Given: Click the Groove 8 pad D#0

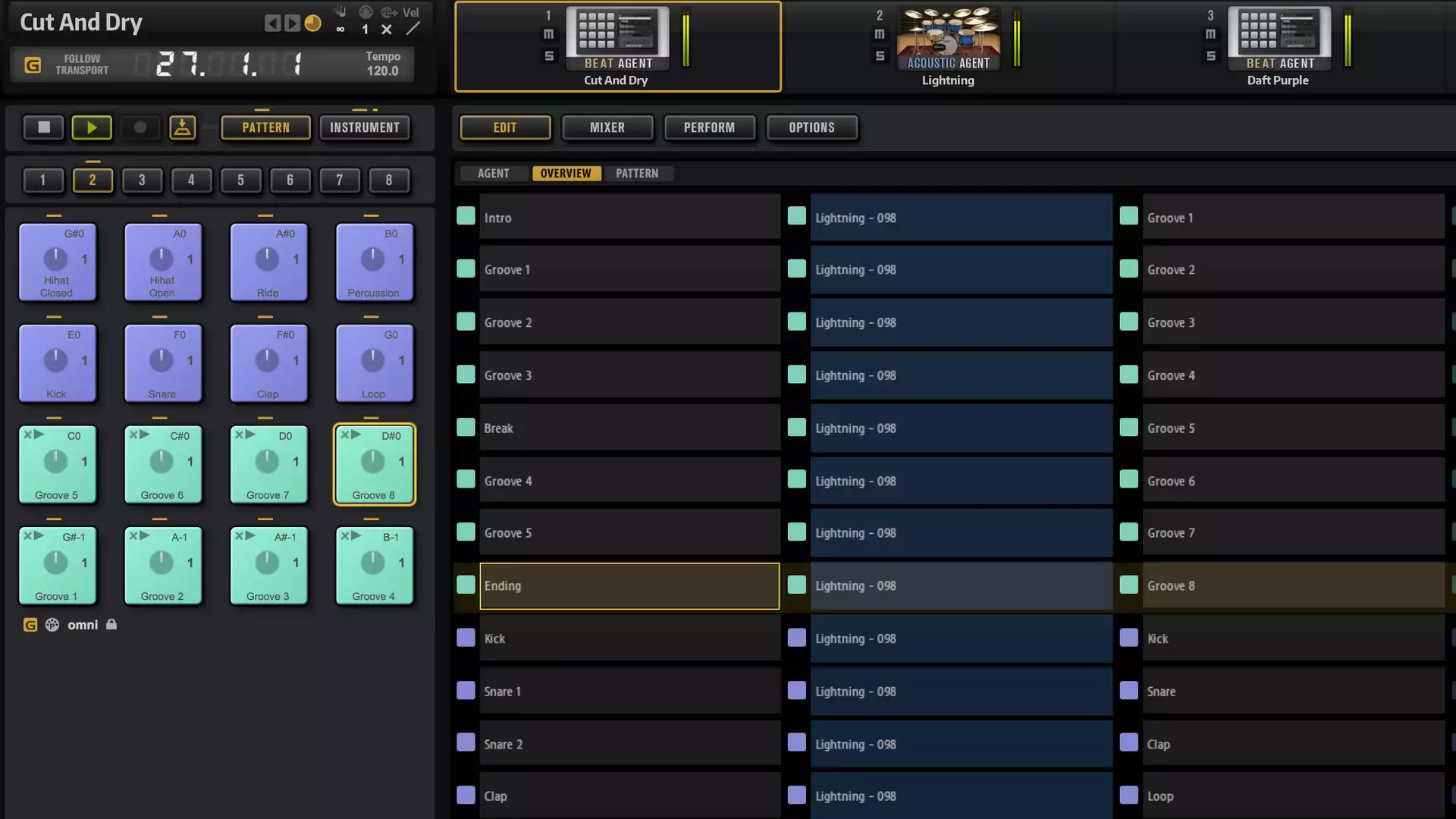Looking at the screenshot, I should pyautogui.click(x=374, y=464).
